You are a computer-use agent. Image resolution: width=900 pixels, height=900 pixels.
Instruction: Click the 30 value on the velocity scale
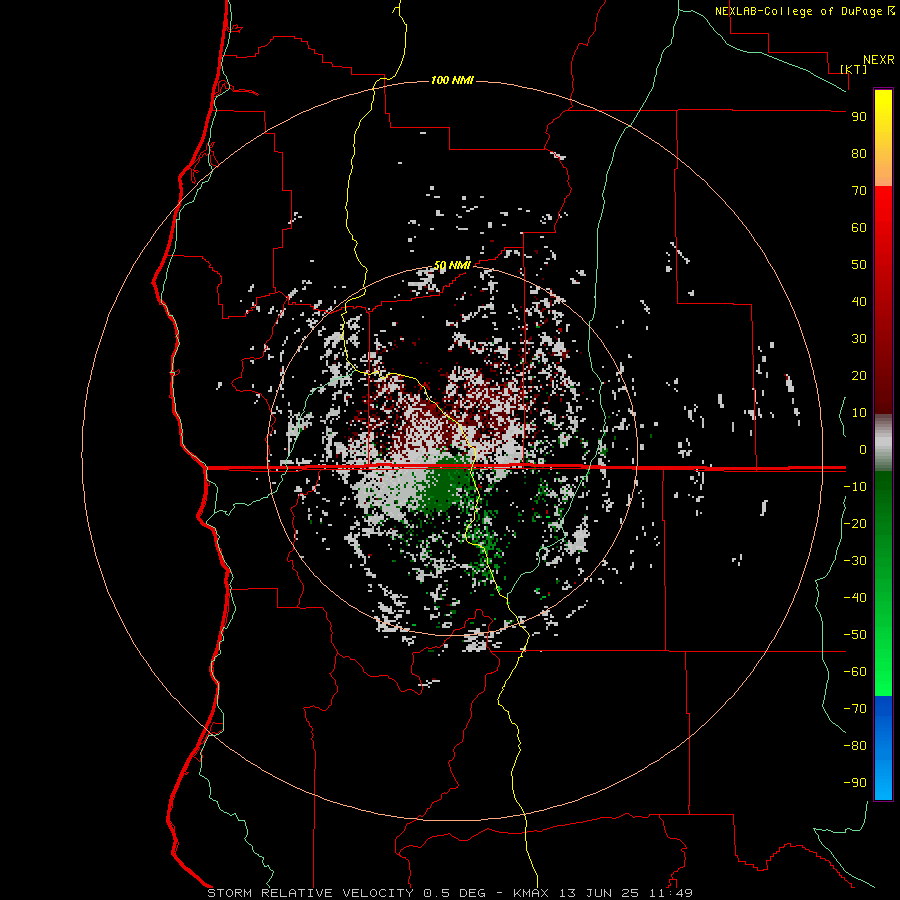[859, 339]
